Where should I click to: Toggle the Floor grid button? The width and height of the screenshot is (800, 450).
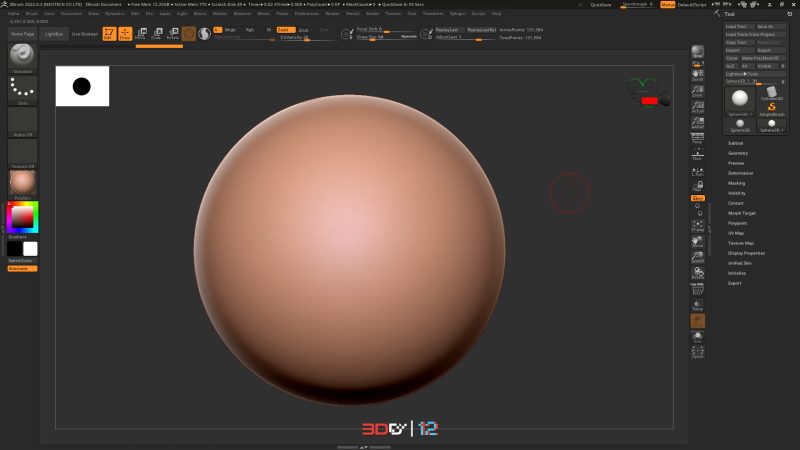pos(697,154)
